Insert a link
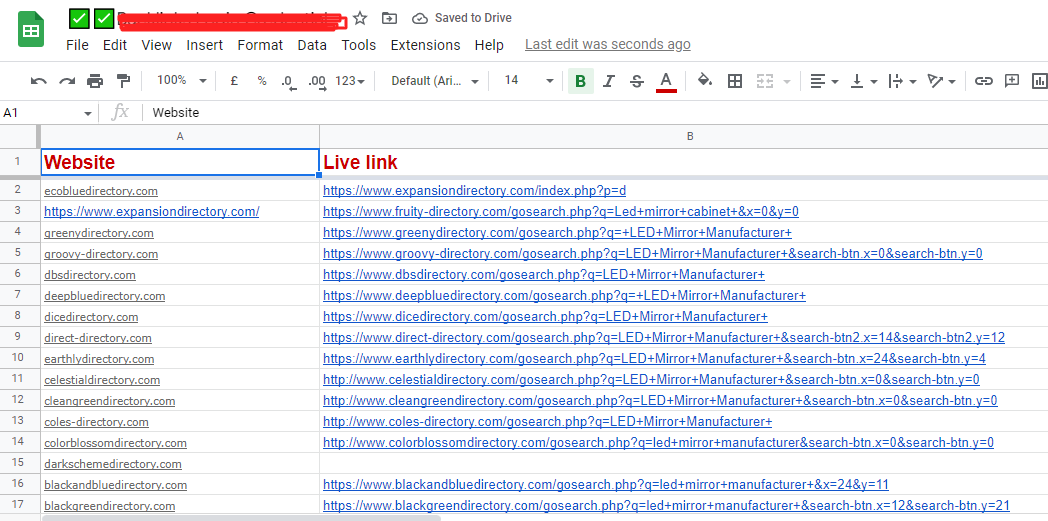 point(983,81)
